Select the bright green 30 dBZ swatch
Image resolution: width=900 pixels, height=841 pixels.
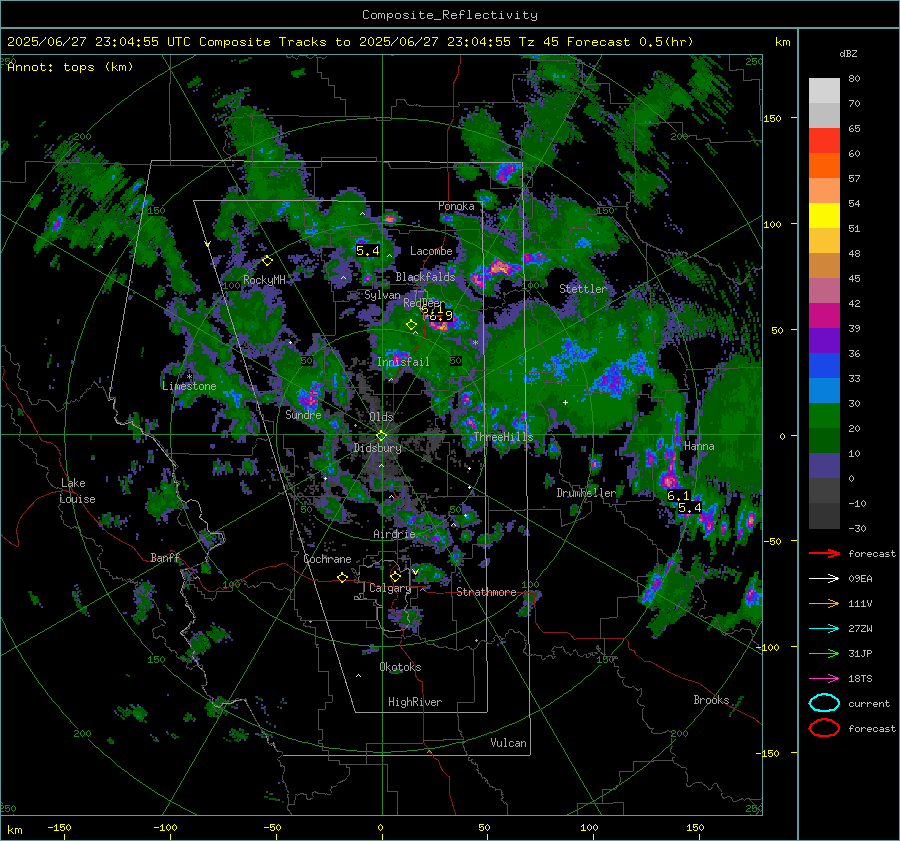(824, 415)
